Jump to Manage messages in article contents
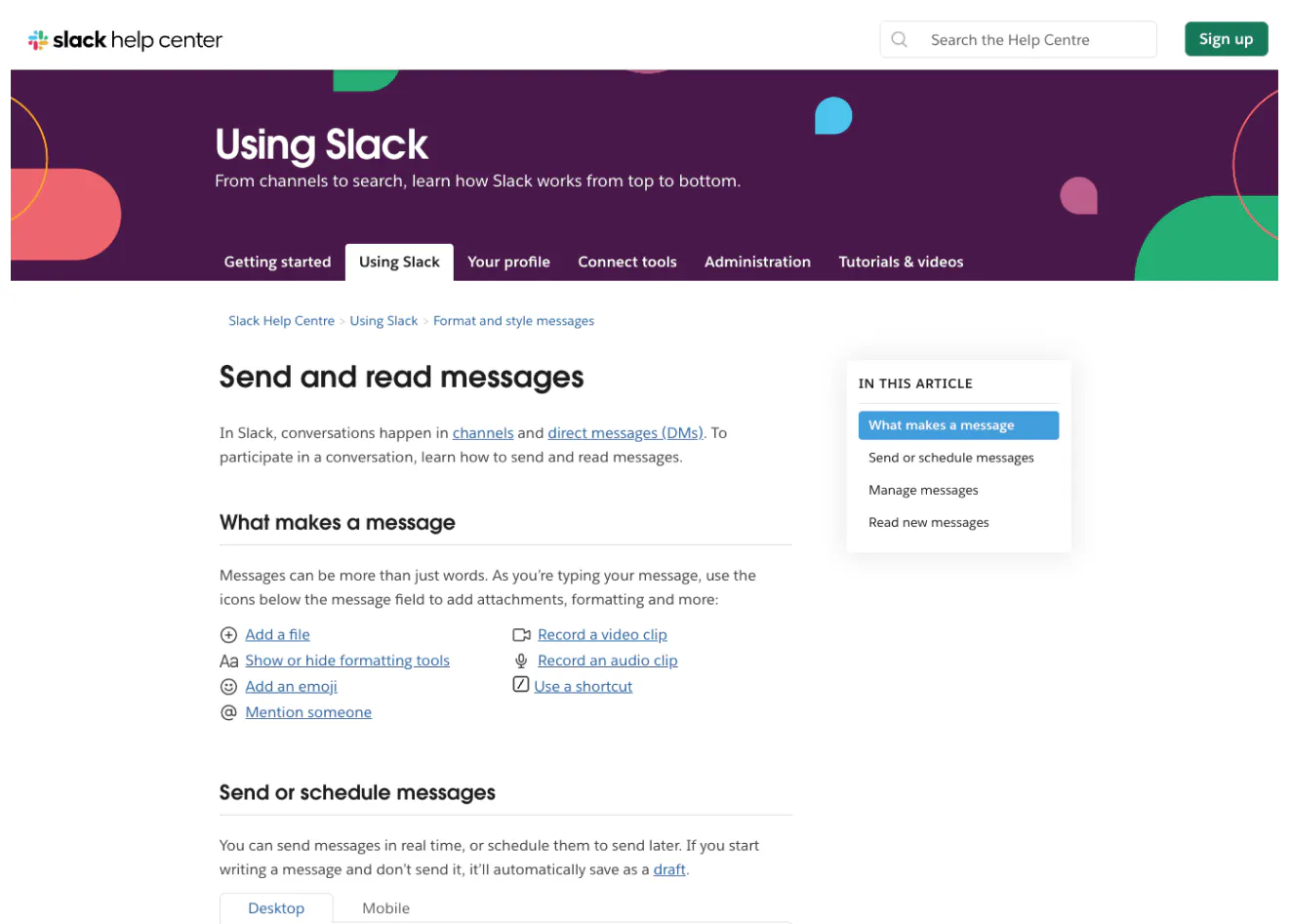Screen dimensions: 1290x924 click(923, 491)
